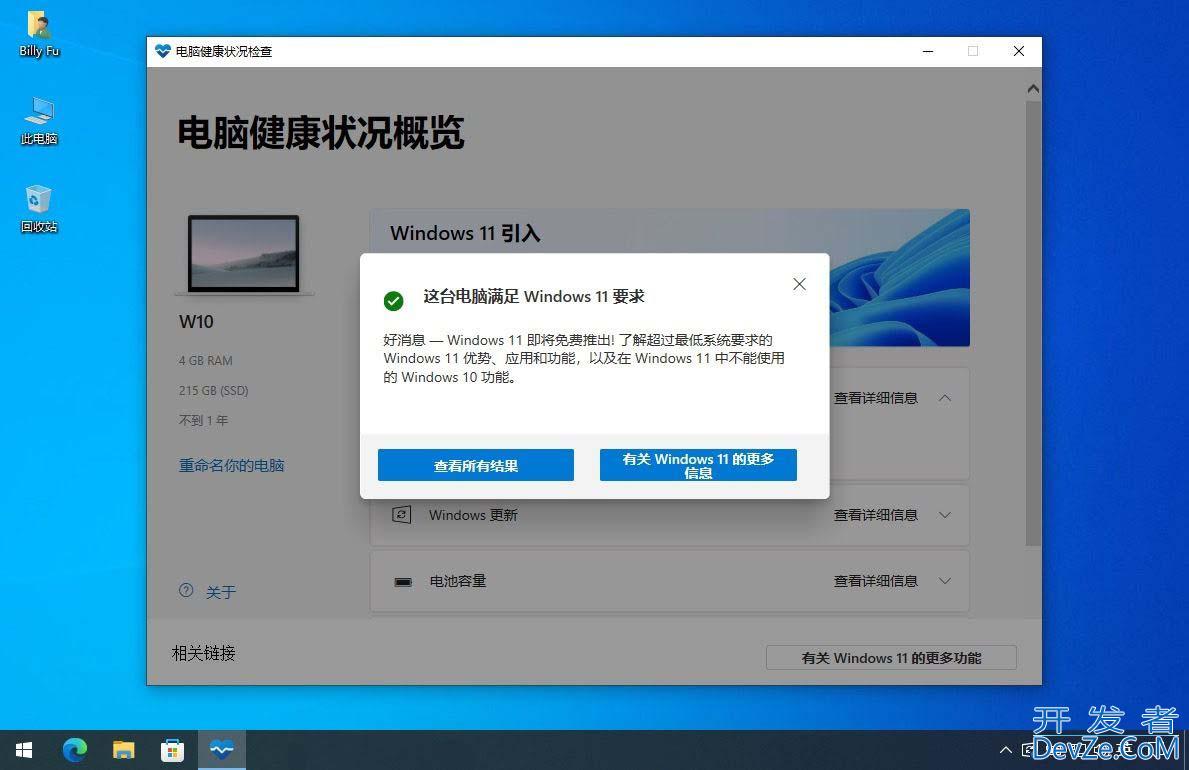Image resolution: width=1189 pixels, height=770 pixels.
Task: Click the vertical scrollbar thumb
Action: pyautogui.click(x=1033, y=322)
